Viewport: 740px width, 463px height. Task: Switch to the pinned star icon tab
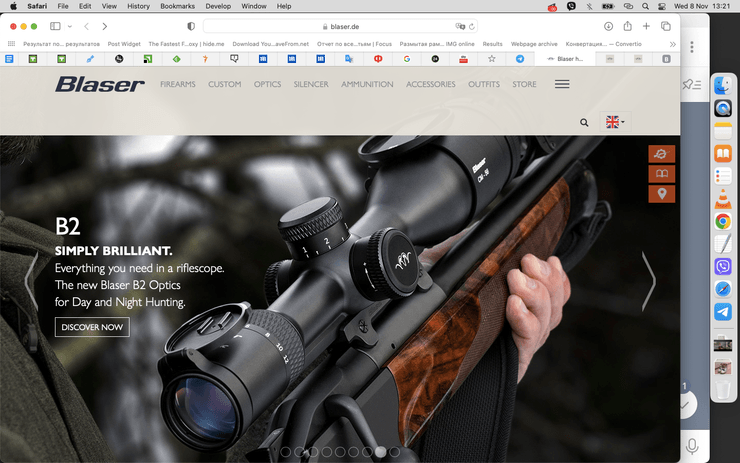click(x=491, y=59)
